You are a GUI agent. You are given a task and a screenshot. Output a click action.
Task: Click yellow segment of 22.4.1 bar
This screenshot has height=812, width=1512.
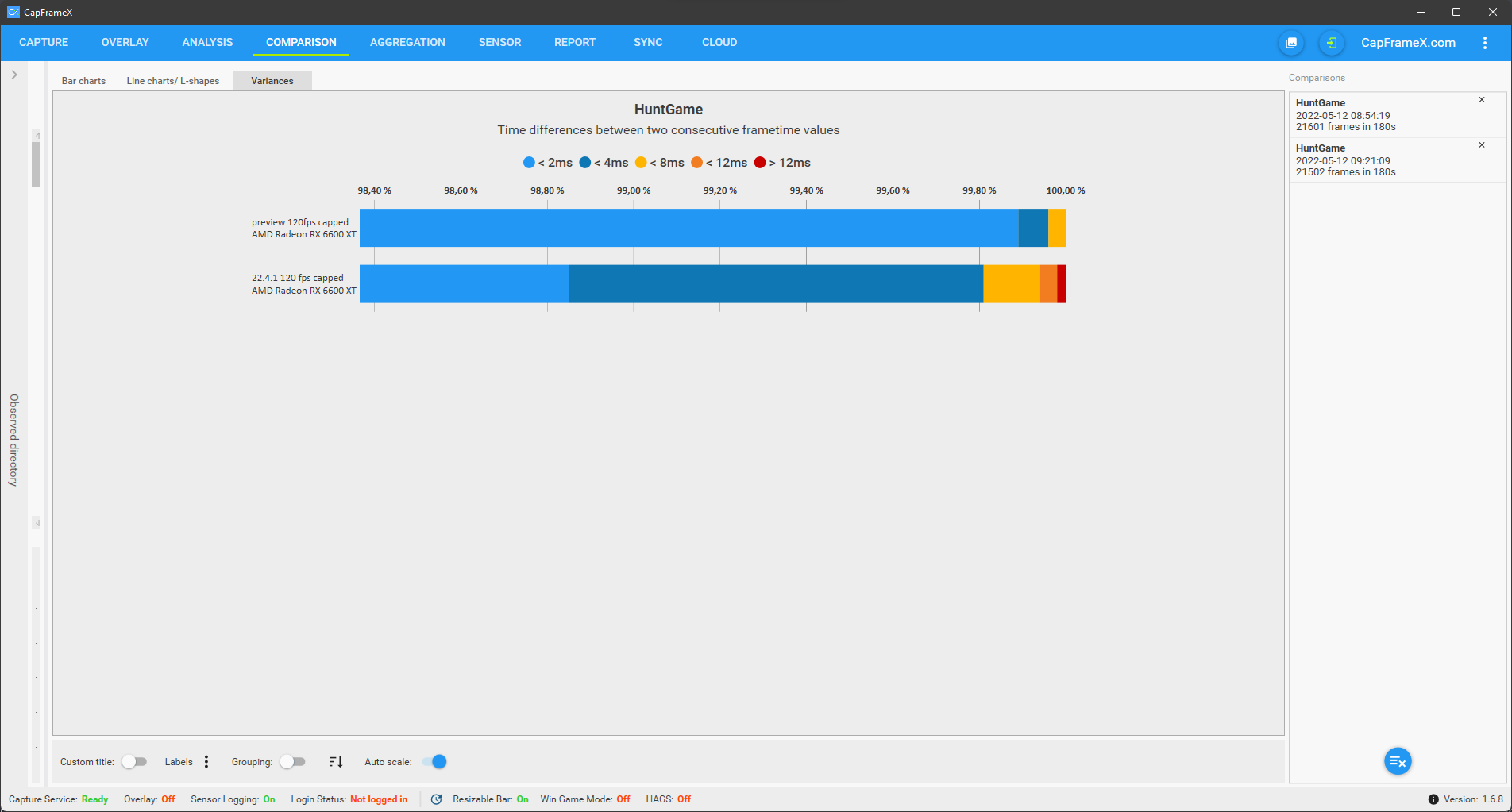coord(1012,283)
